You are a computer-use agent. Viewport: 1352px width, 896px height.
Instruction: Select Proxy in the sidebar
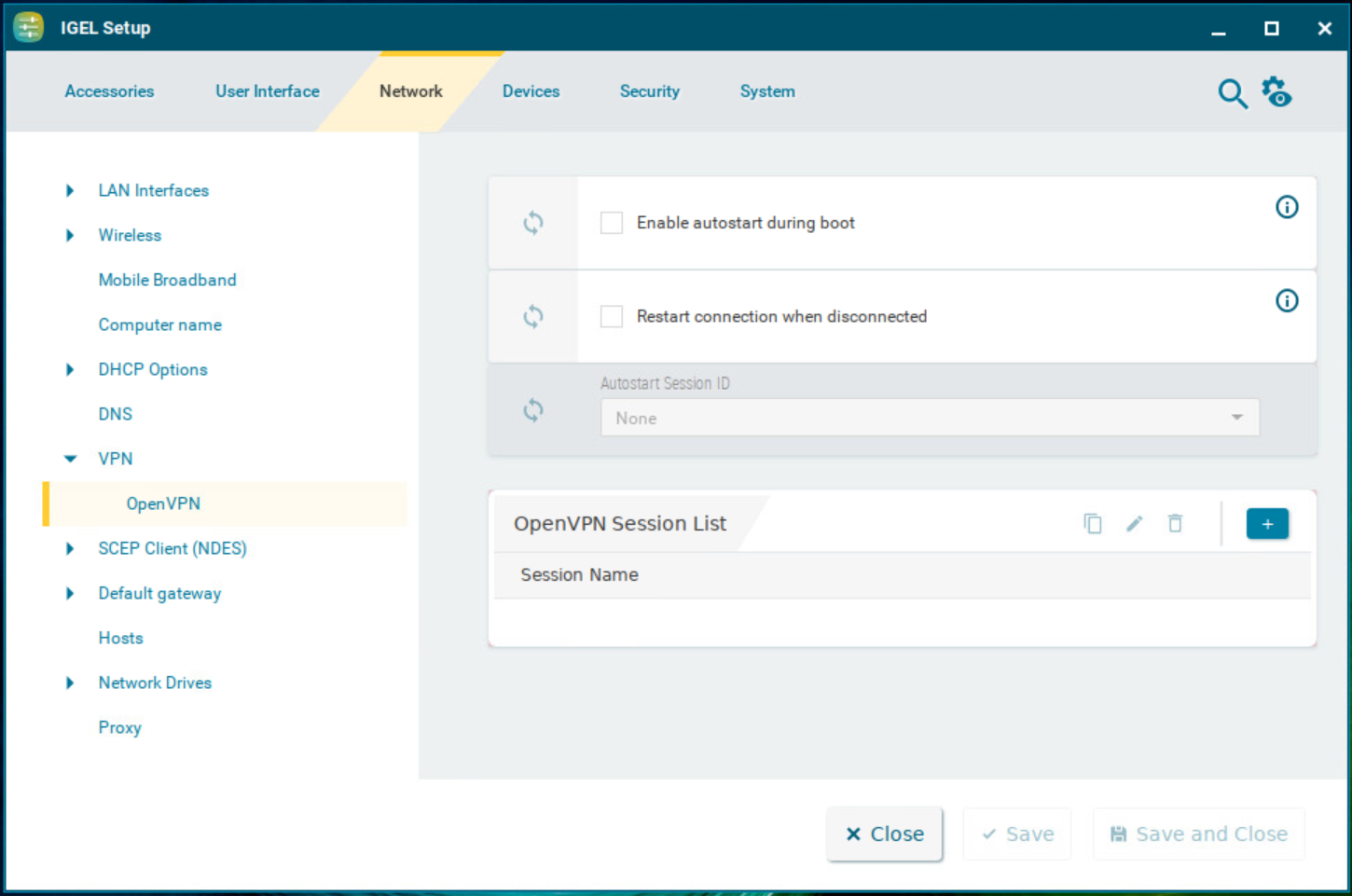click(x=119, y=727)
